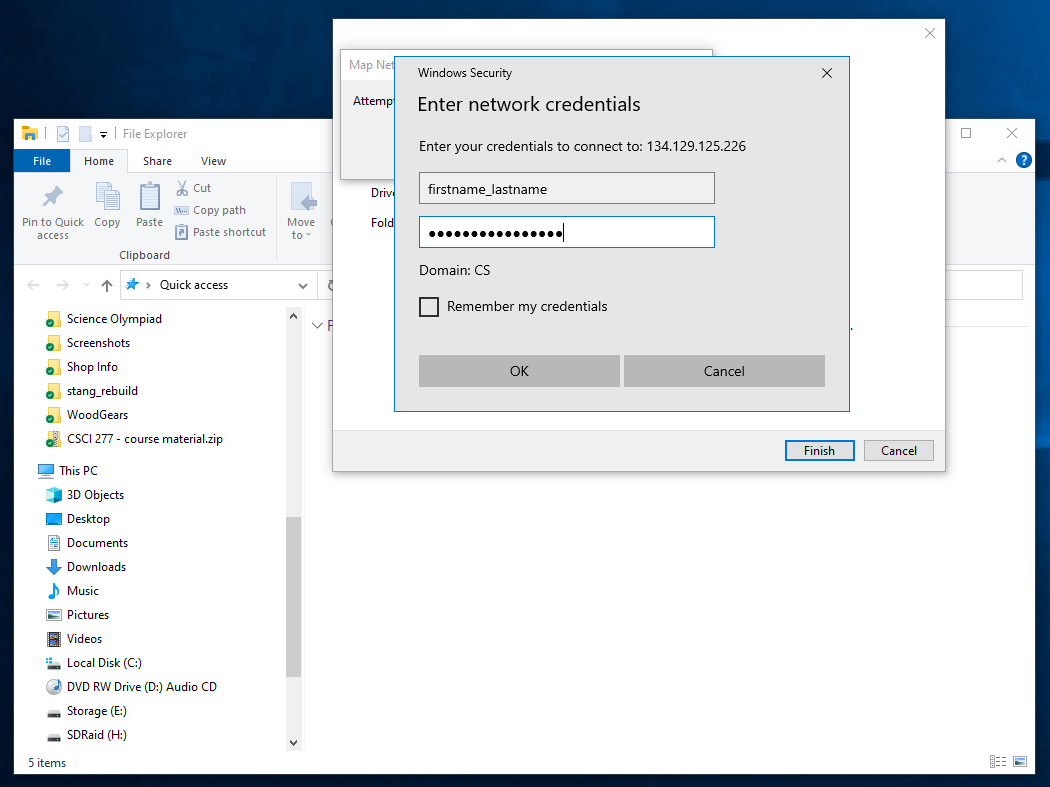Expand the address bar history dropdown
This screenshot has height=787, width=1050.
point(303,285)
